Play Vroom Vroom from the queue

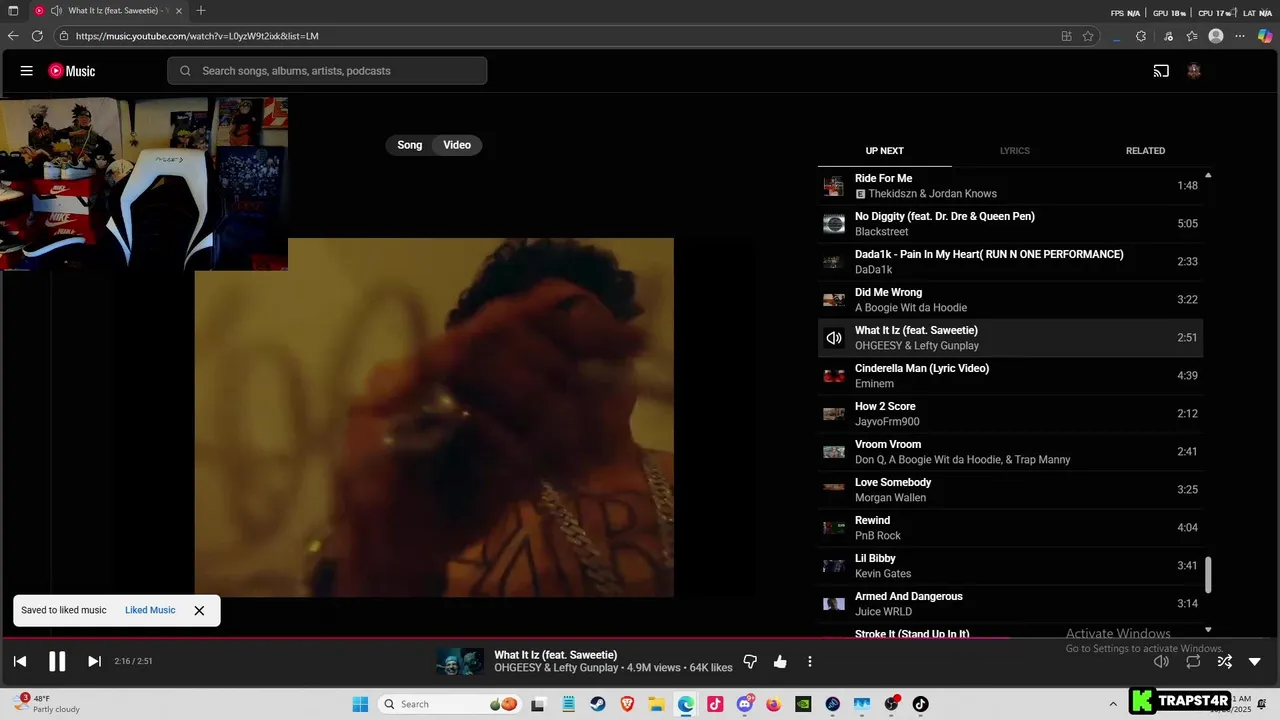(1010, 452)
